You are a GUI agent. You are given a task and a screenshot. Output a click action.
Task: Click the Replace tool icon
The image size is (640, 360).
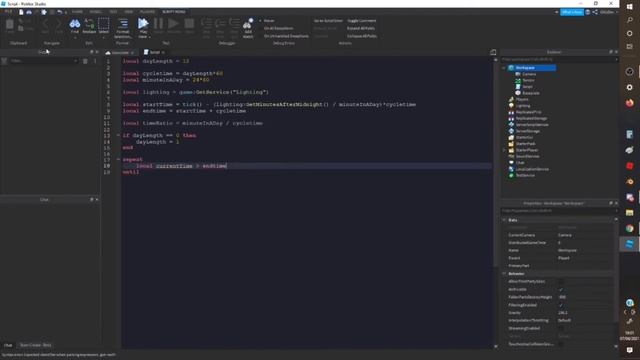[x=89, y=24]
